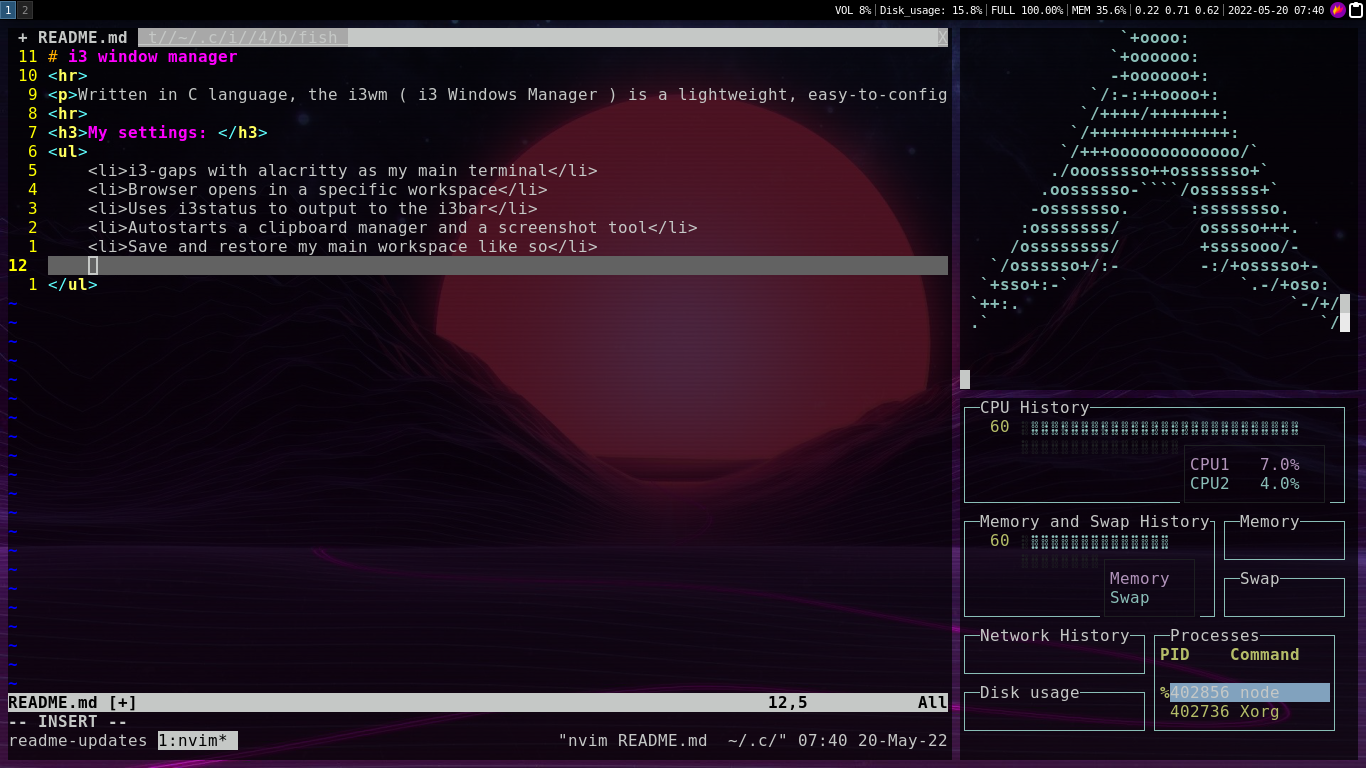Click the Memory and Swap History title
This screenshot has height=768, width=1366.
click(x=1095, y=522)
